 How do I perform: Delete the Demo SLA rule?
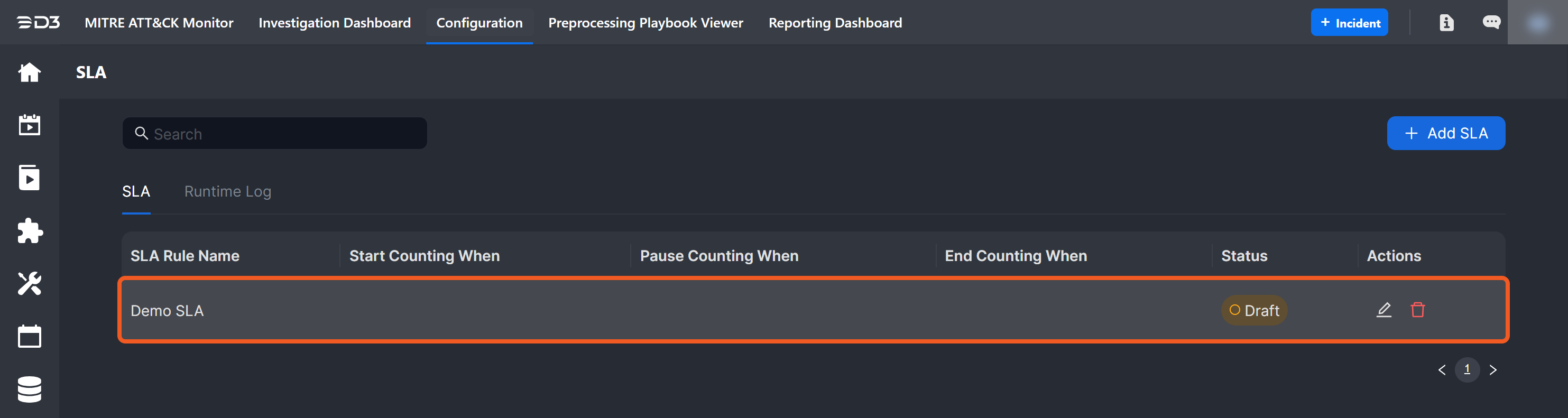point(1418,310)
